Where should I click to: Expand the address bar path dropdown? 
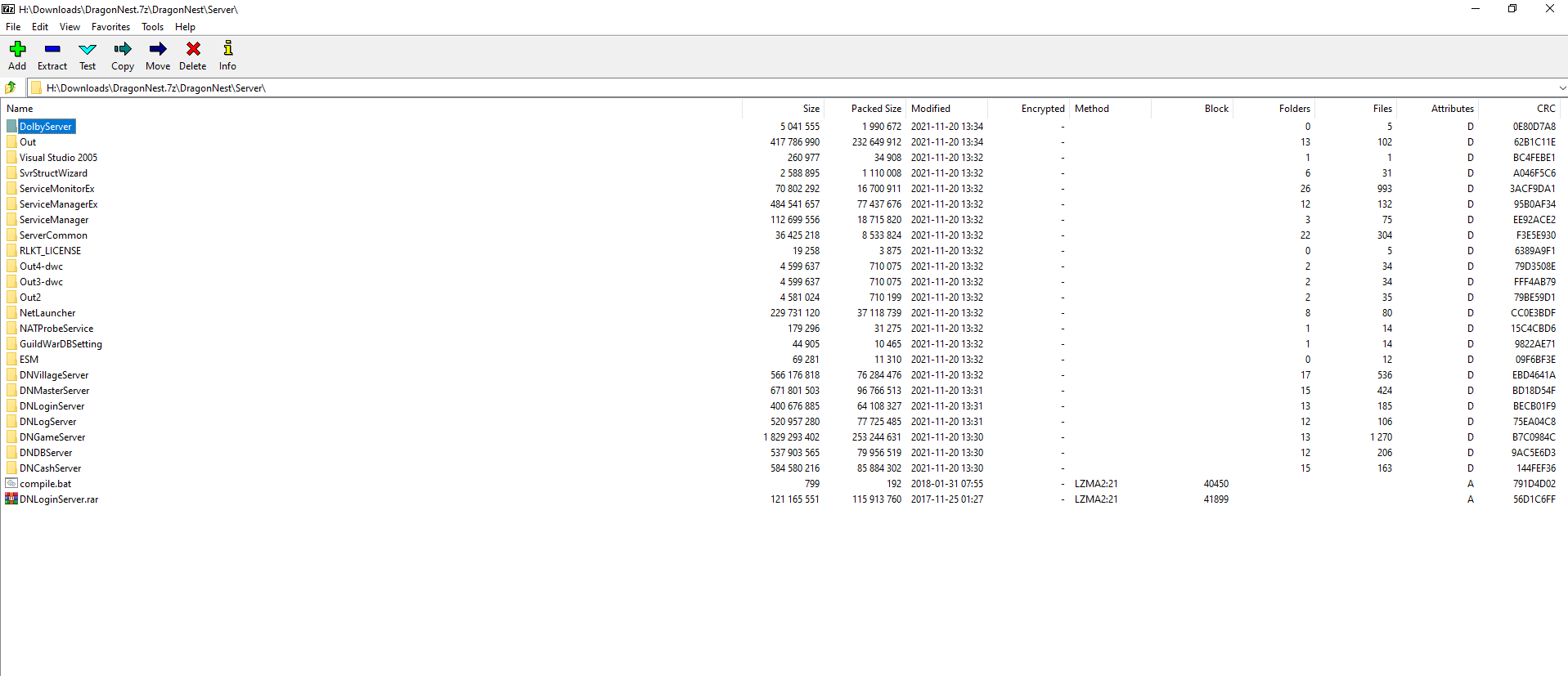[x=1561, y=87]
